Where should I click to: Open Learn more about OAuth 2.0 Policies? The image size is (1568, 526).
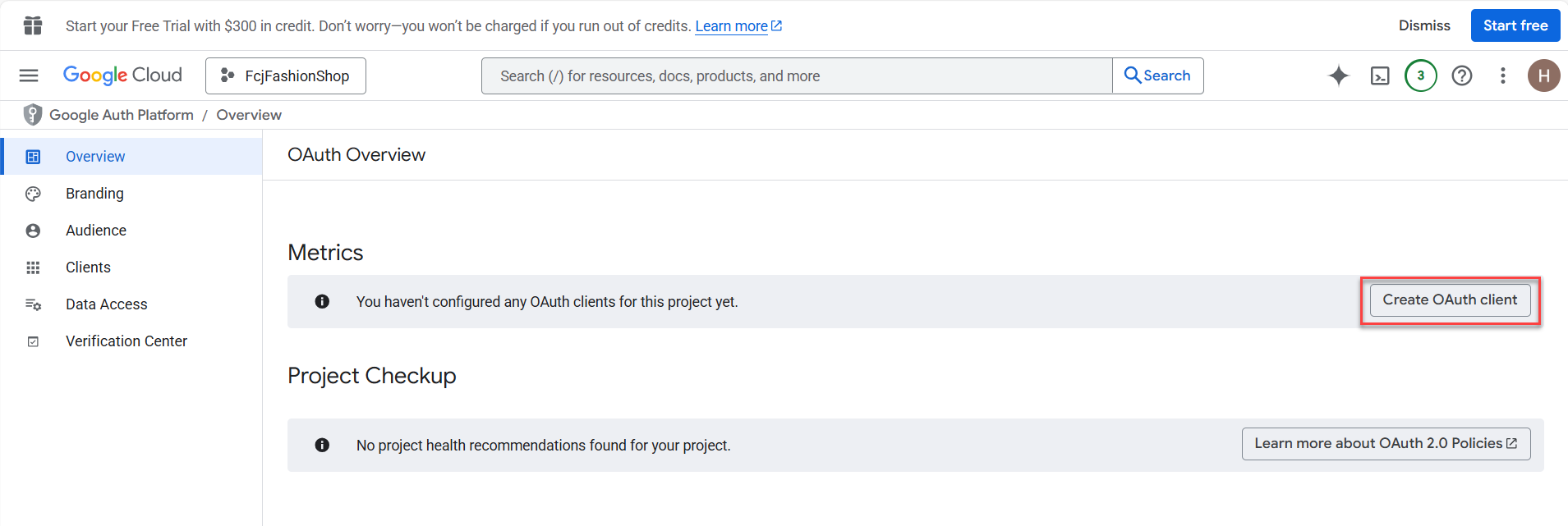click(1386, 443)
